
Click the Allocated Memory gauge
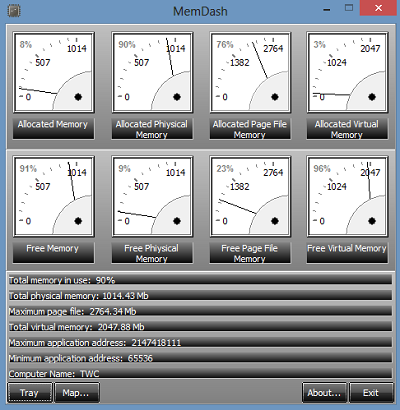[54, 72]
